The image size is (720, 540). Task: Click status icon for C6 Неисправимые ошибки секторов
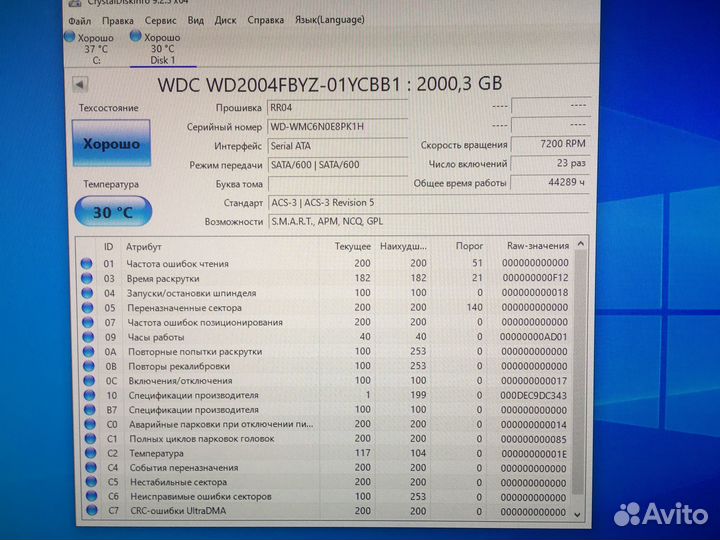coord(92,496)
